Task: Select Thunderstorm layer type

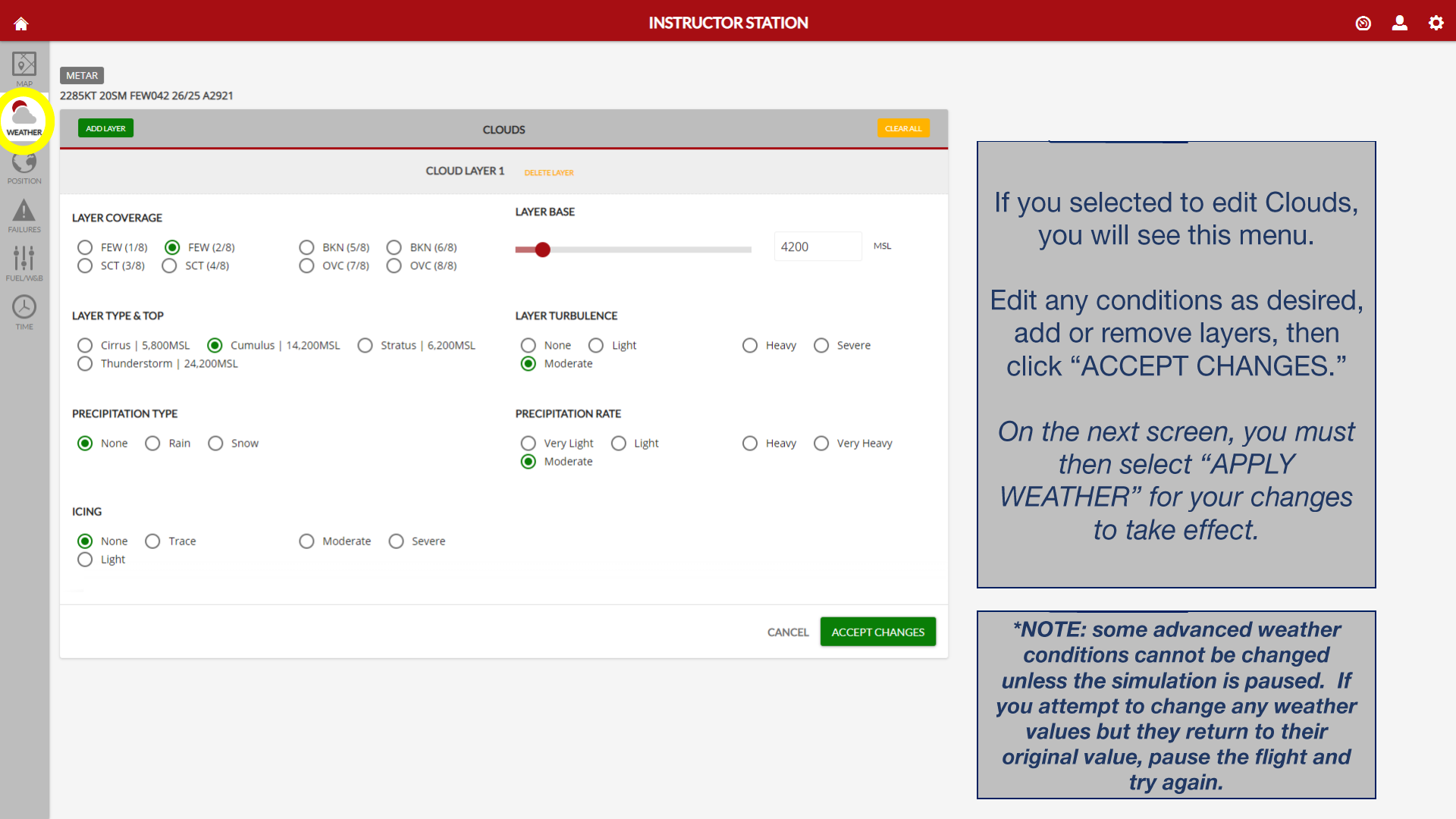Action: click(85, 363)
